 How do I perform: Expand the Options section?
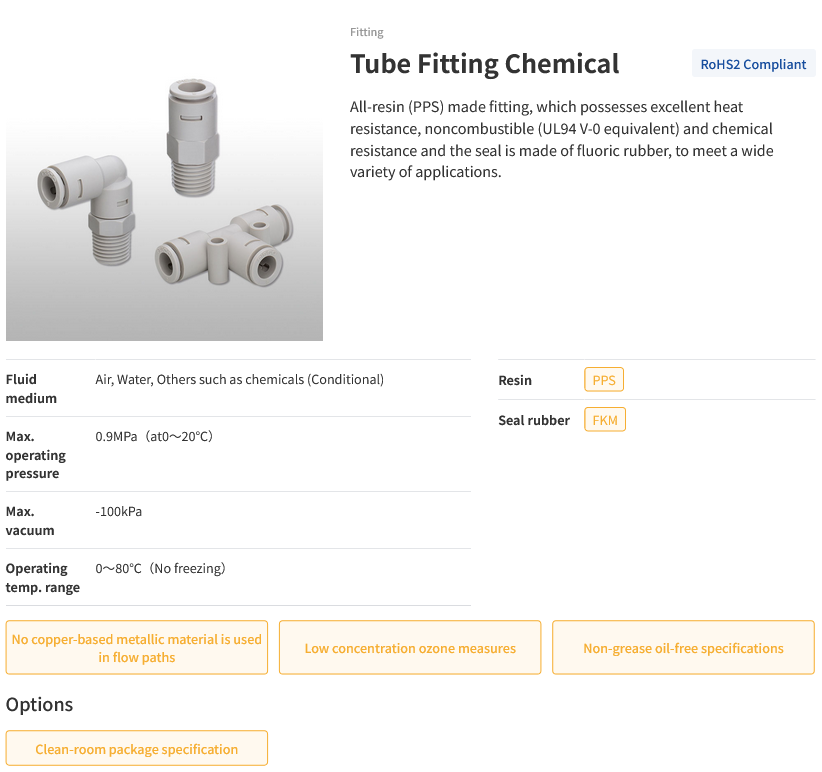39,704
